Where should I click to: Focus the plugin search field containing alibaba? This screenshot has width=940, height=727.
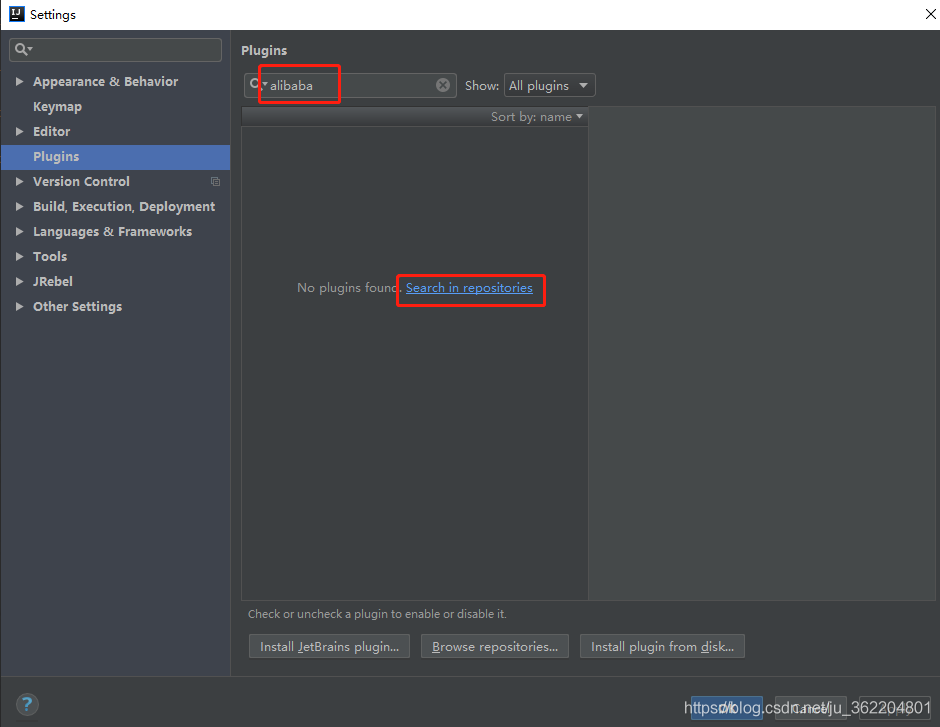[350, 85]
